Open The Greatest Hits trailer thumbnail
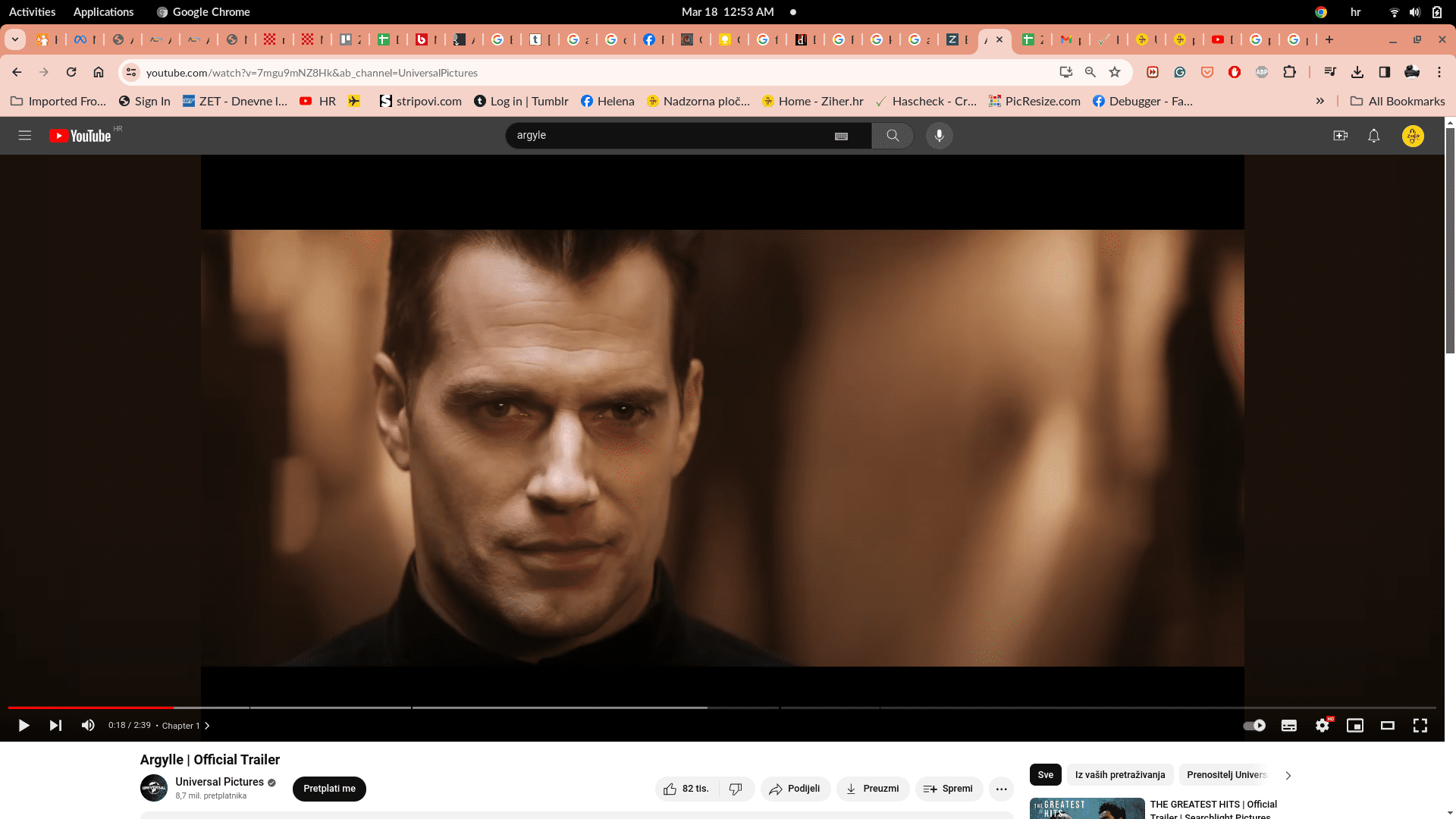The height and width of the screenshot is (819, 1456). [x=1087, y=808]
